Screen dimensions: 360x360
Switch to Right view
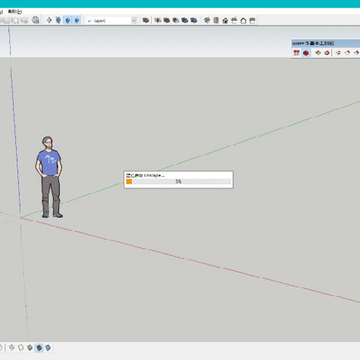pyautogui.click(x=234, y=20)
